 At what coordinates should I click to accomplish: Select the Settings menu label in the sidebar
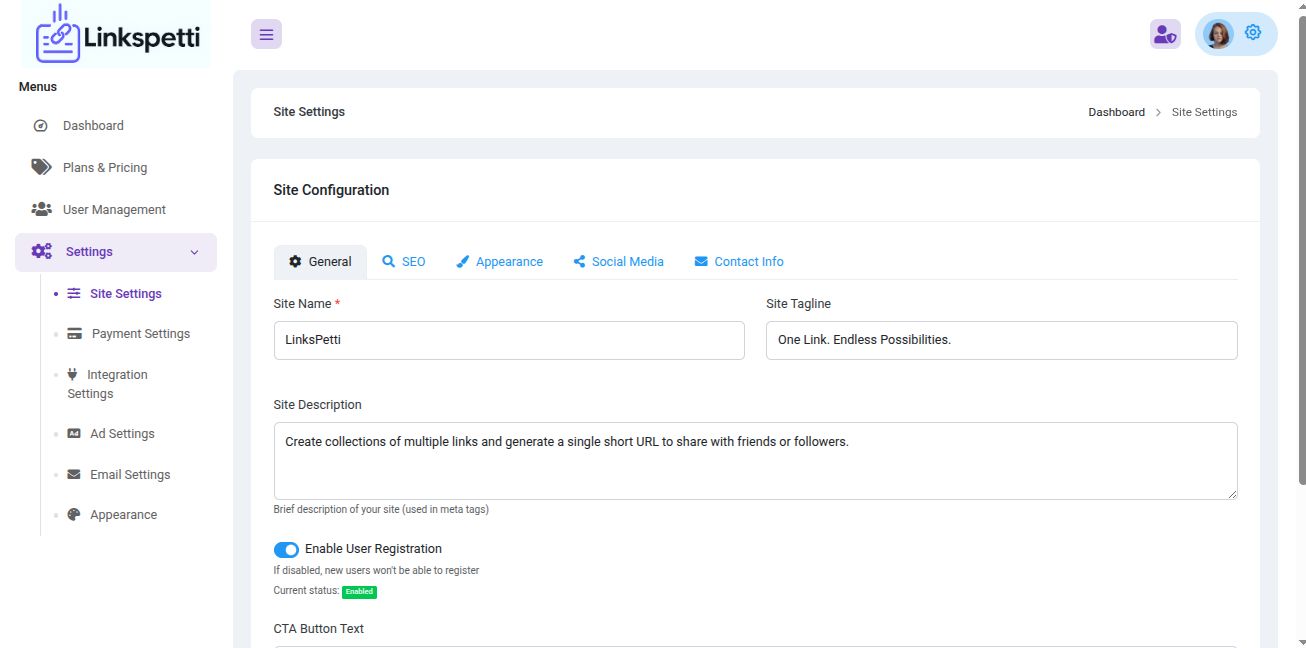[x=89, y=252]
